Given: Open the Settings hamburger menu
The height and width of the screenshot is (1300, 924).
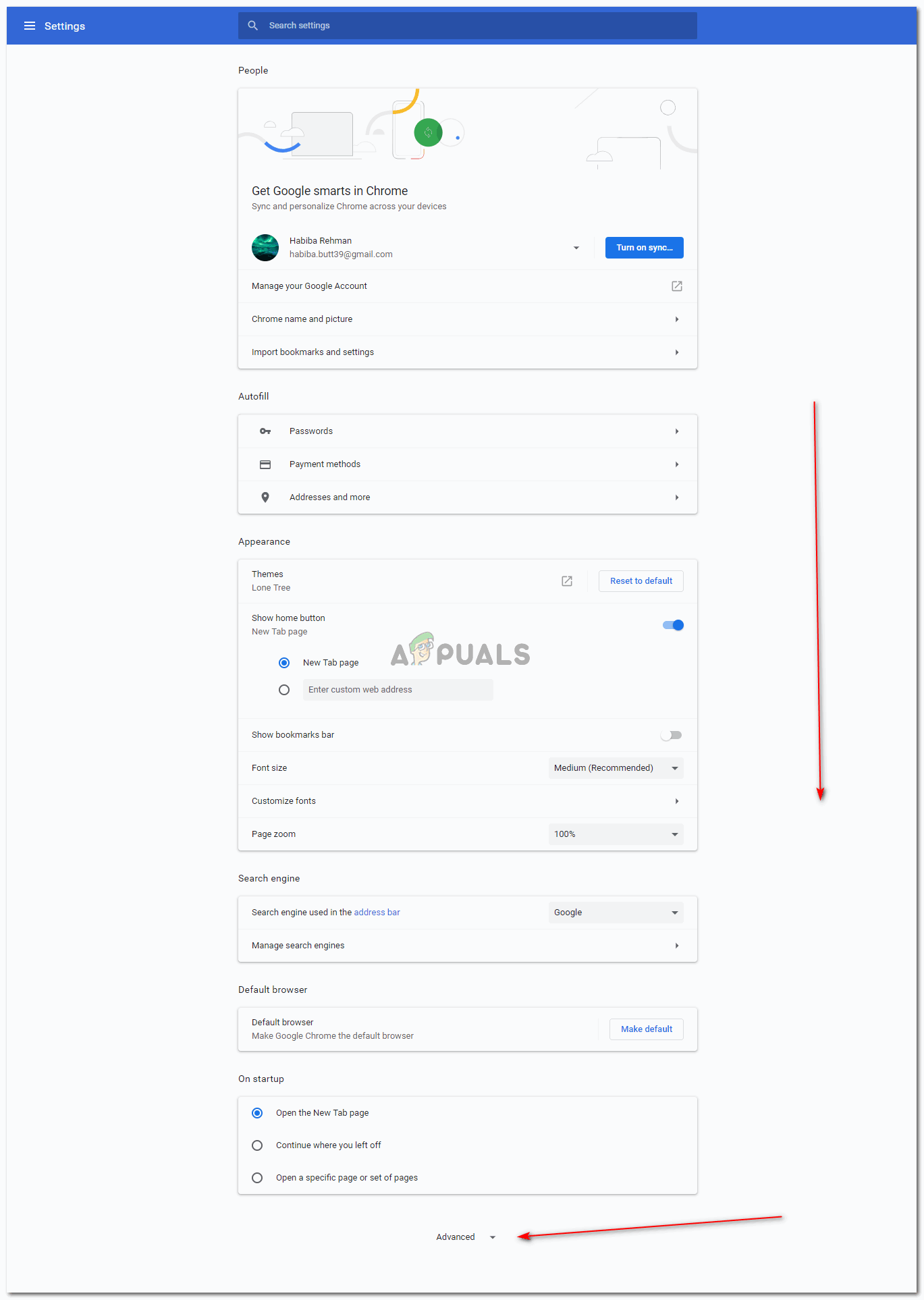Looking at the screenshot, I should point(30,26).
